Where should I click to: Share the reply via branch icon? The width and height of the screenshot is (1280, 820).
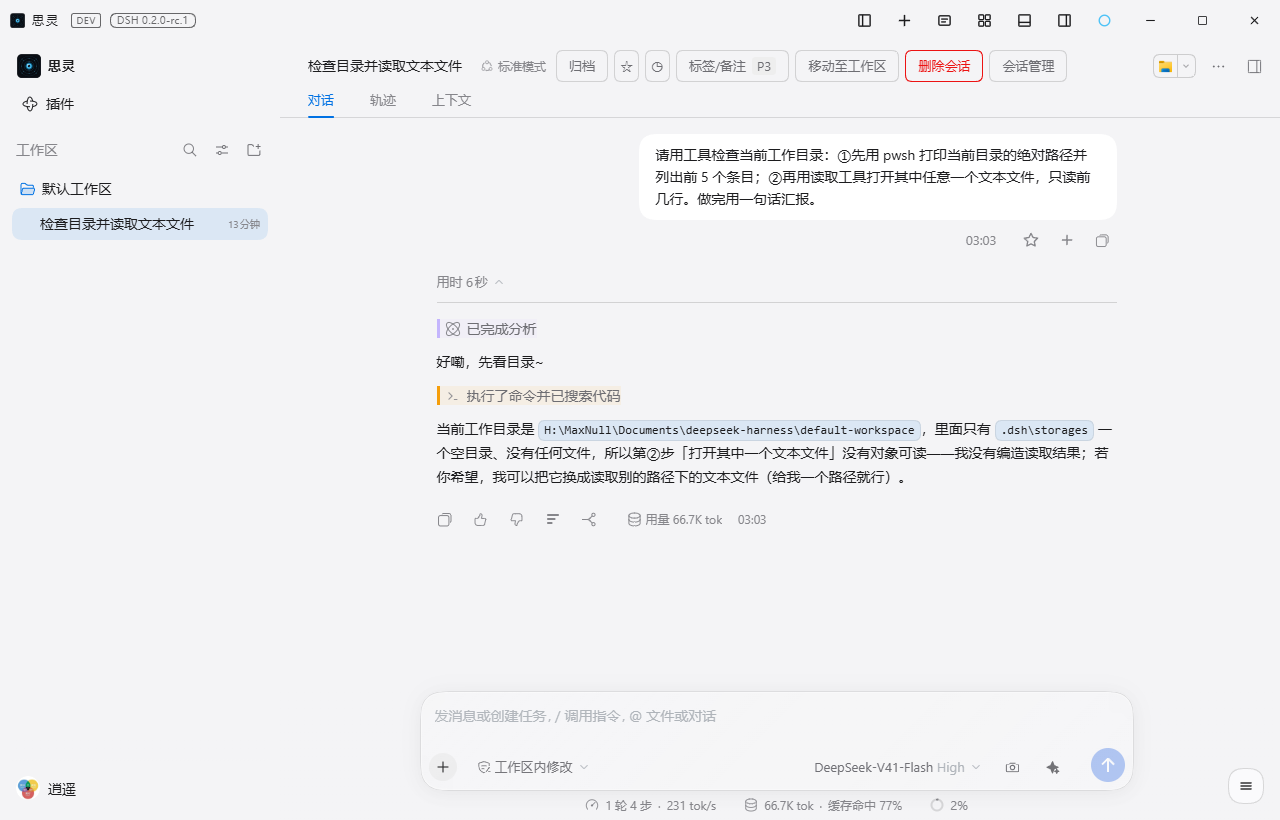tap(589, 520)
